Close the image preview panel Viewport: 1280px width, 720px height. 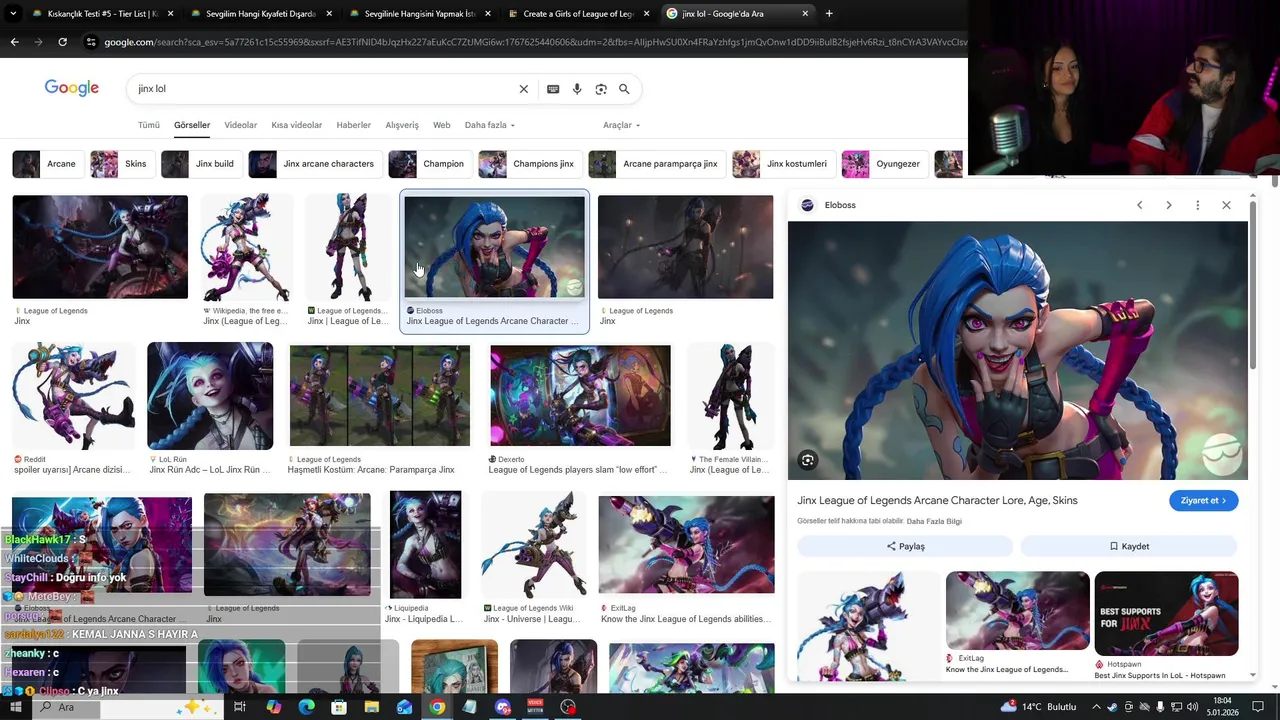coord(1226,205)
